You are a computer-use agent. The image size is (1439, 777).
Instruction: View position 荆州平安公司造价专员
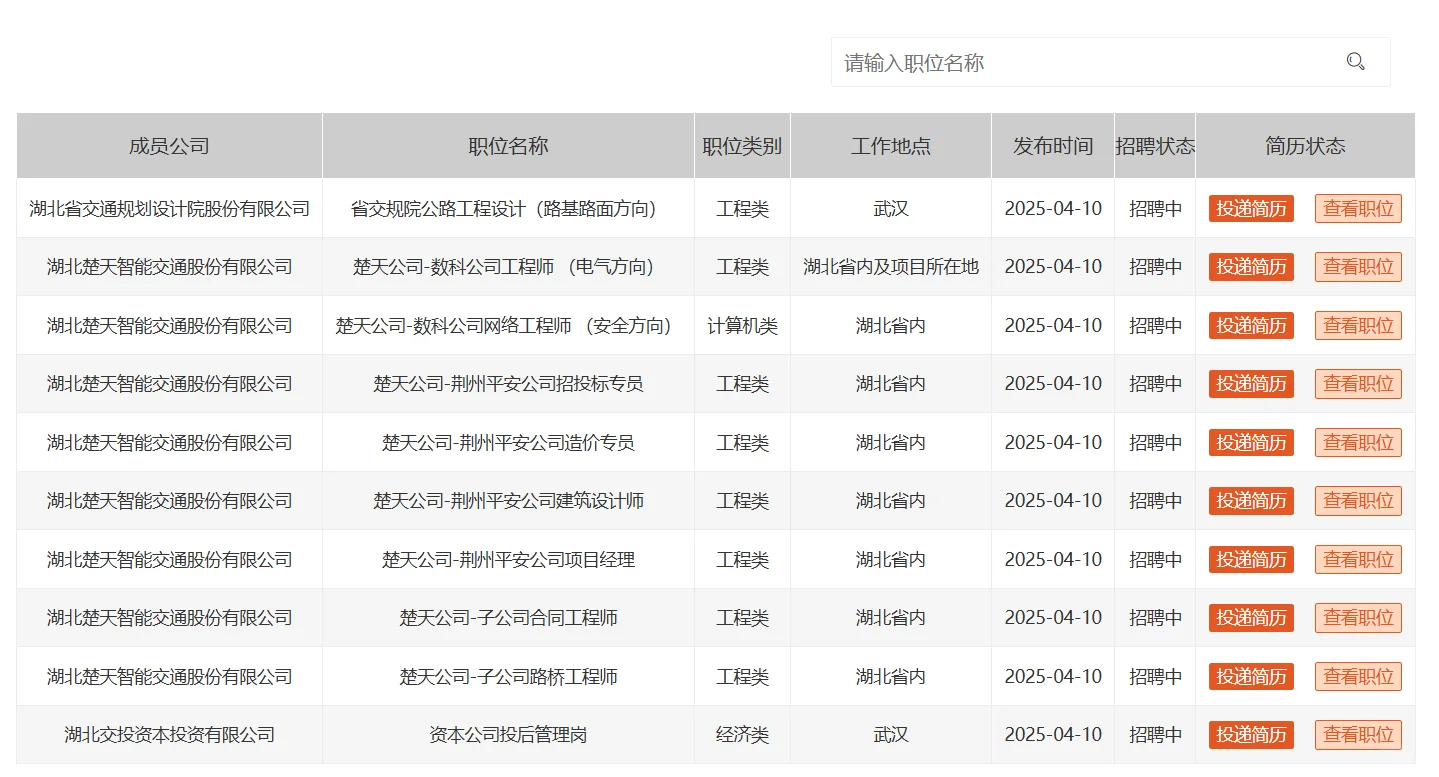coord(1358,442)
